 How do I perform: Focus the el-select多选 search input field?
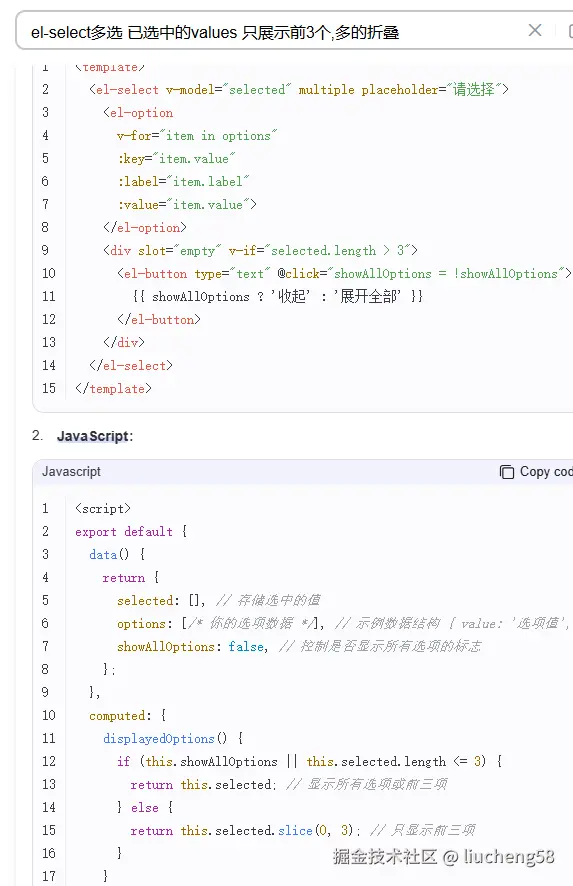pos(271,32)
